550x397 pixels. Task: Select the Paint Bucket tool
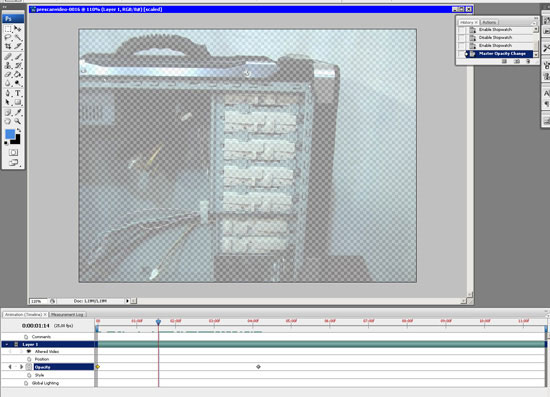[18, 74]
